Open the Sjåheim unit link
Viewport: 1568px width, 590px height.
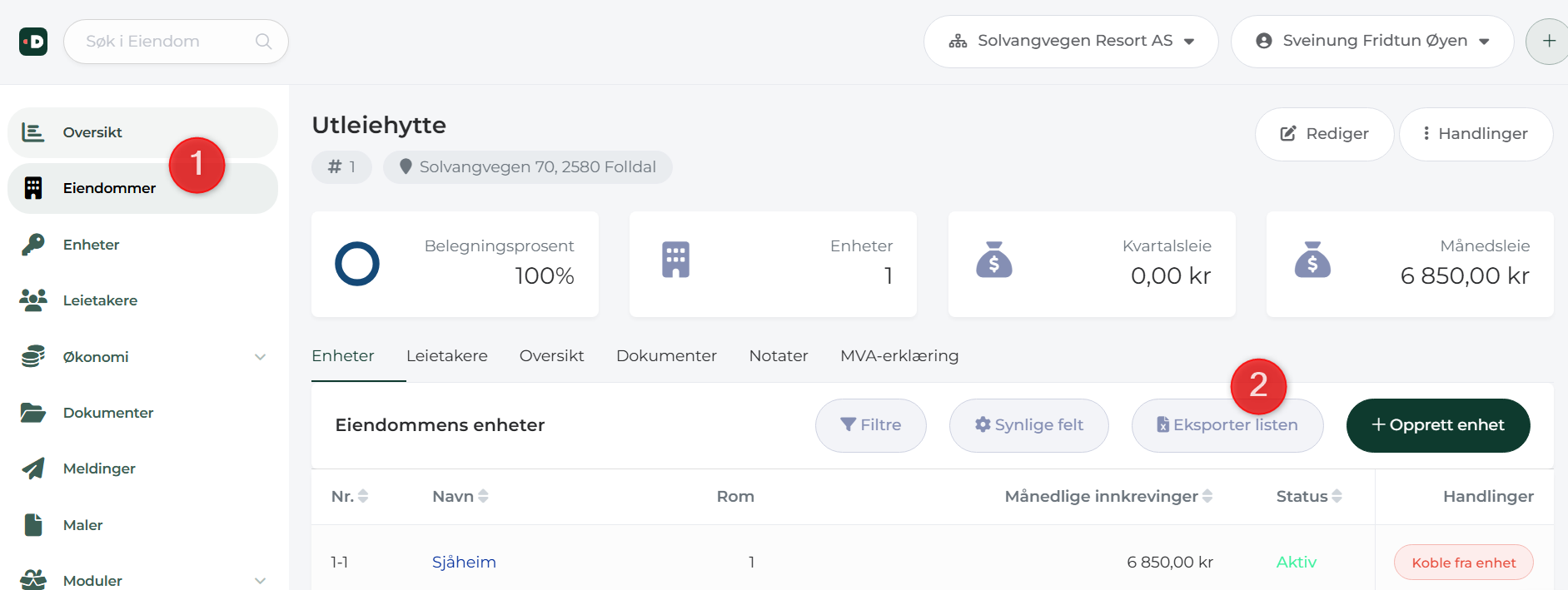(x=464, y=563)
